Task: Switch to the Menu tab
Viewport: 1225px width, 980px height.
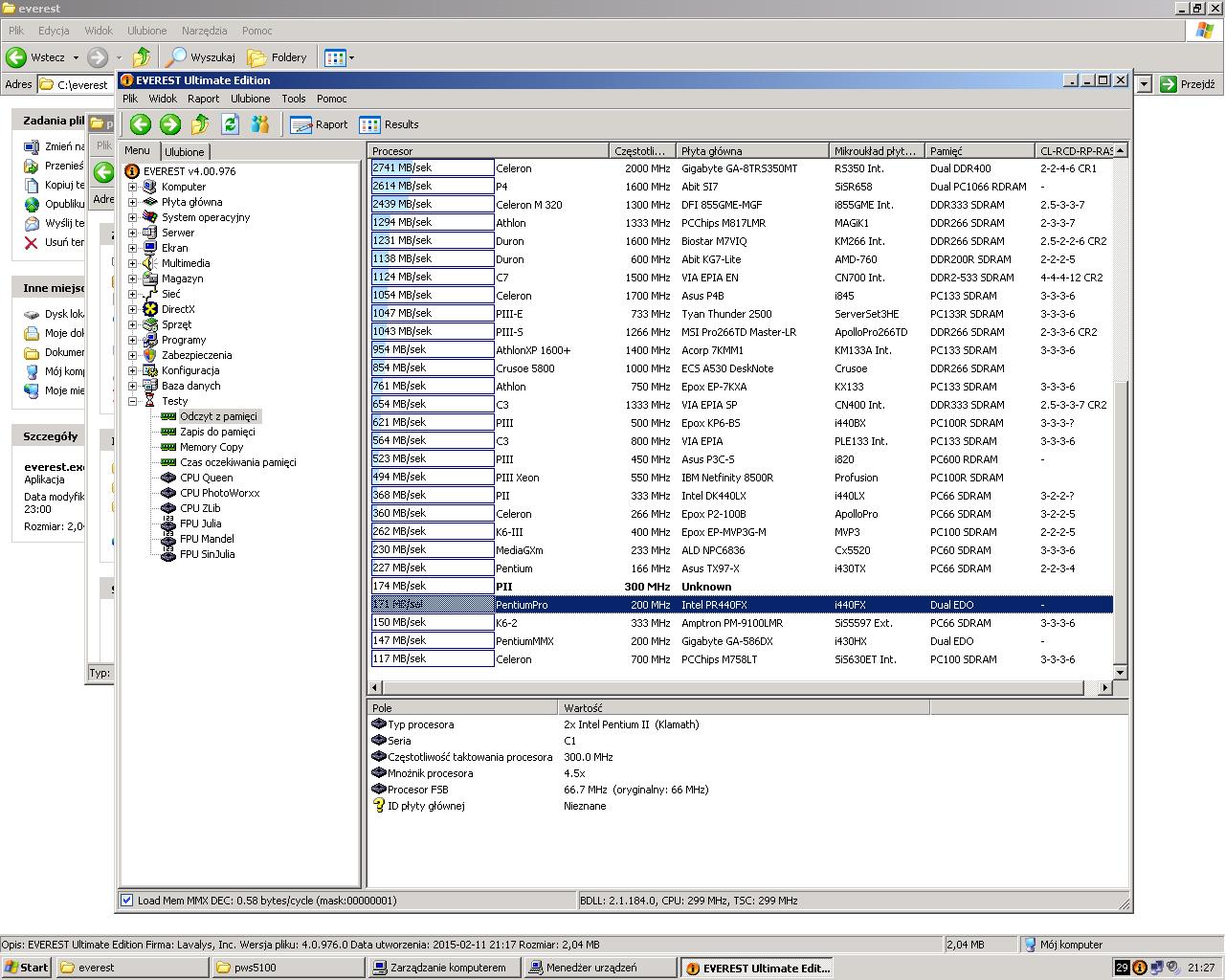Action: coord(137,150)
